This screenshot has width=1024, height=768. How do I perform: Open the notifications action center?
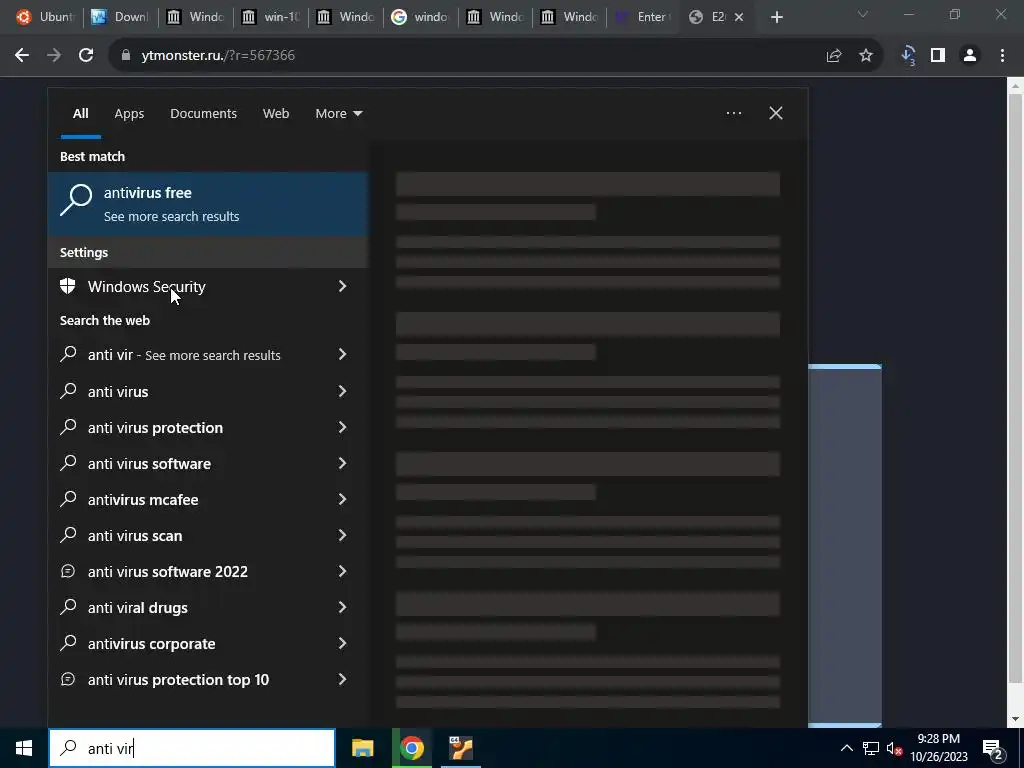tap(993, 748)
